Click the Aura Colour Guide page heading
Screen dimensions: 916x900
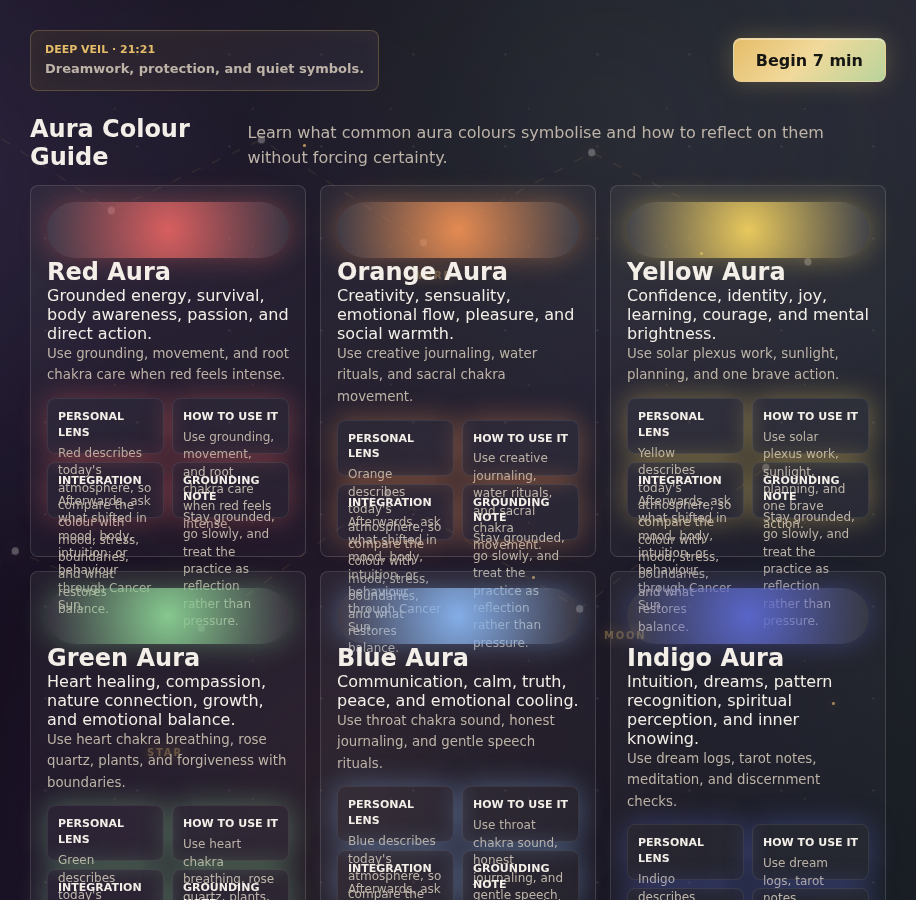point(110,142)
